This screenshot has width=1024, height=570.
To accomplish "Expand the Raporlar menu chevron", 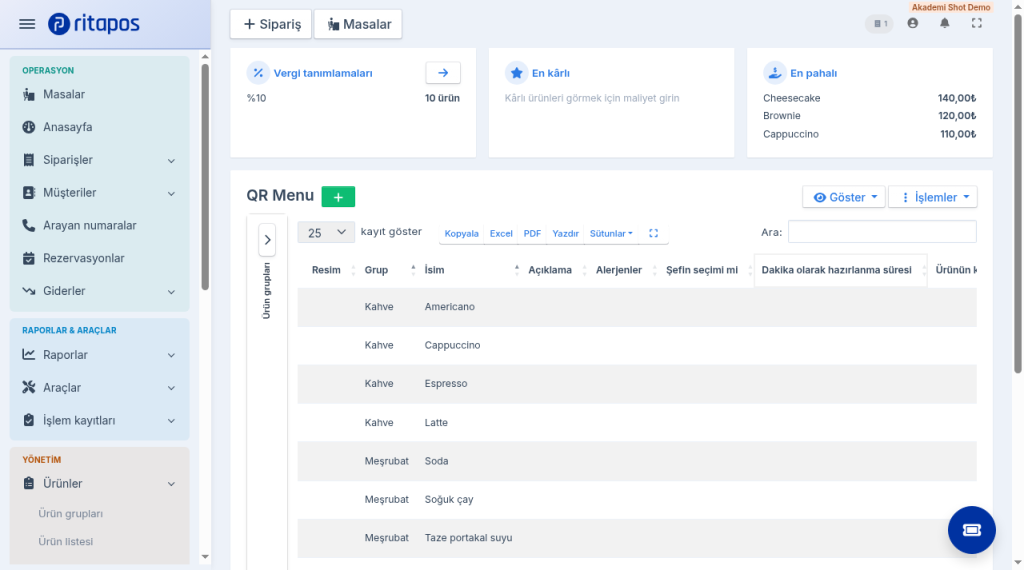I will [x=171, y=355].
